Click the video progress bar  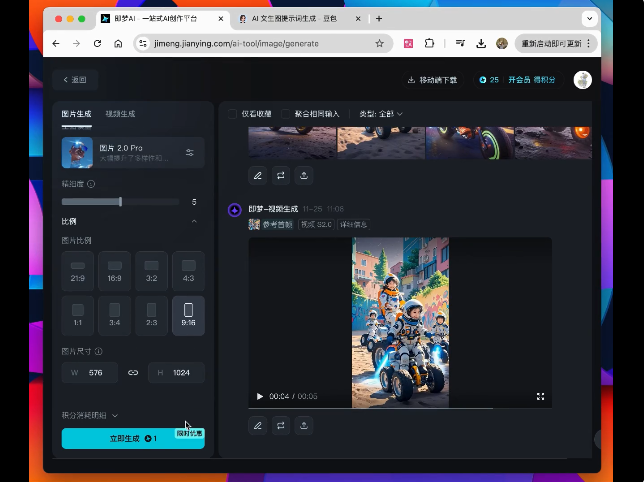tap(400, 408)
